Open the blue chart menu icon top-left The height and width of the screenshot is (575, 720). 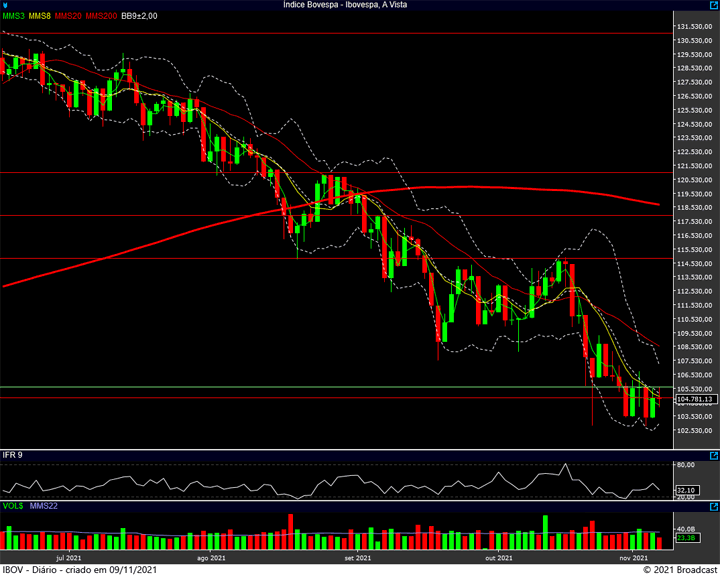[5, 5]
